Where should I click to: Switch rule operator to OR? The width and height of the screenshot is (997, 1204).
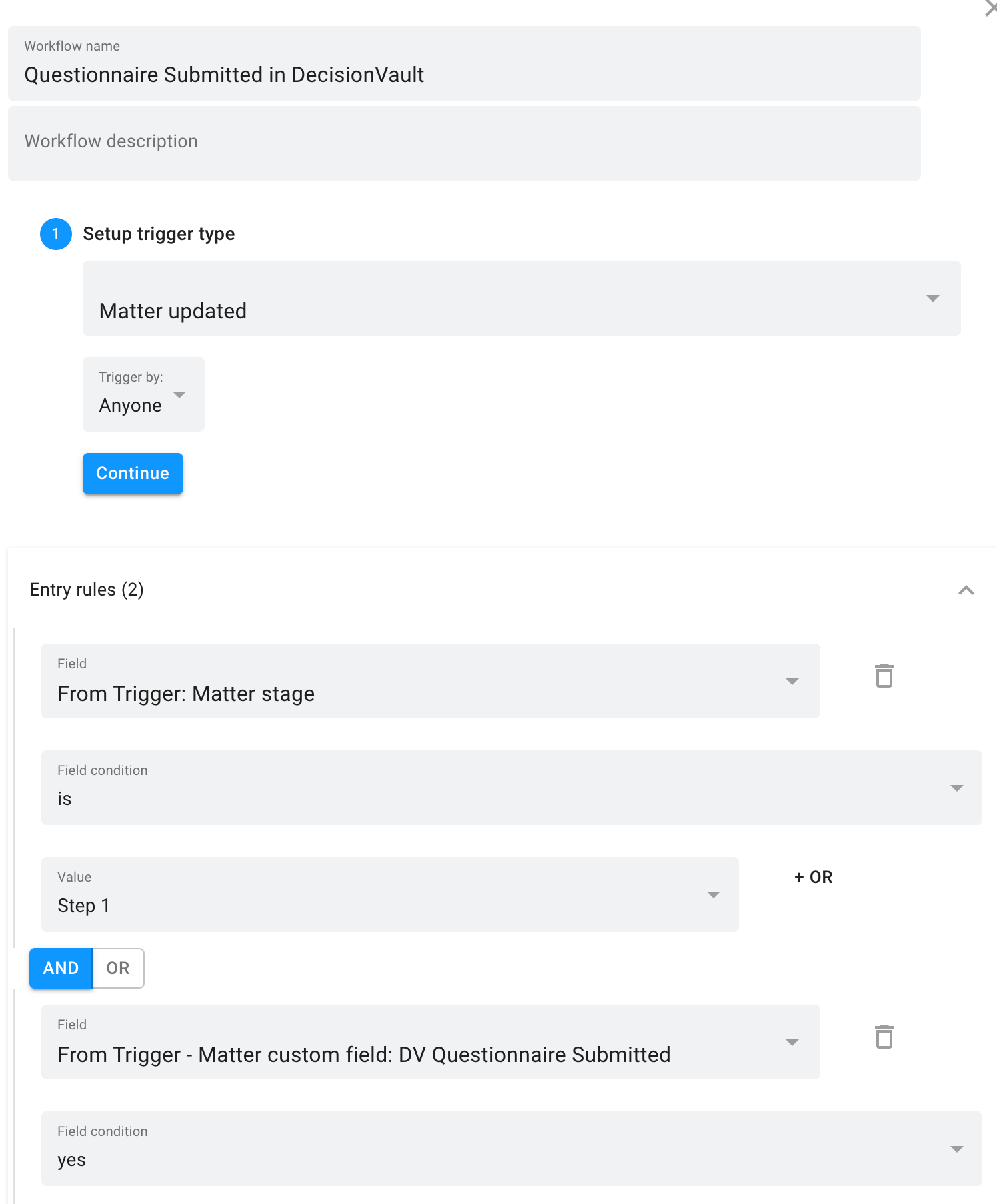118,968
